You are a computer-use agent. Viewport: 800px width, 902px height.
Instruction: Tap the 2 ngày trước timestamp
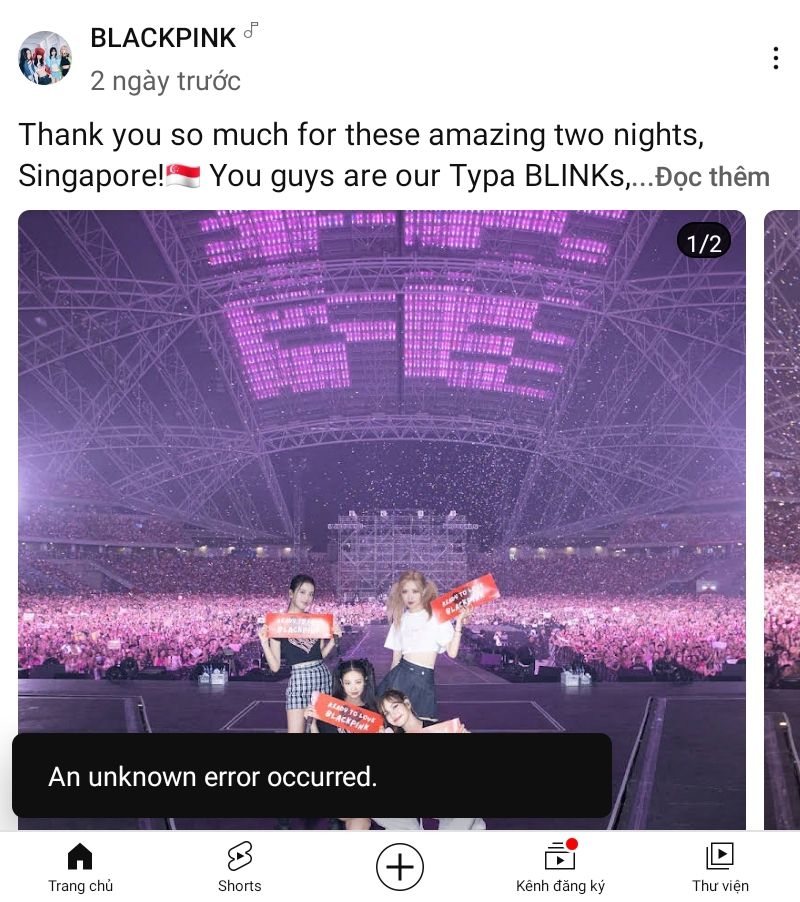(165, 81)
